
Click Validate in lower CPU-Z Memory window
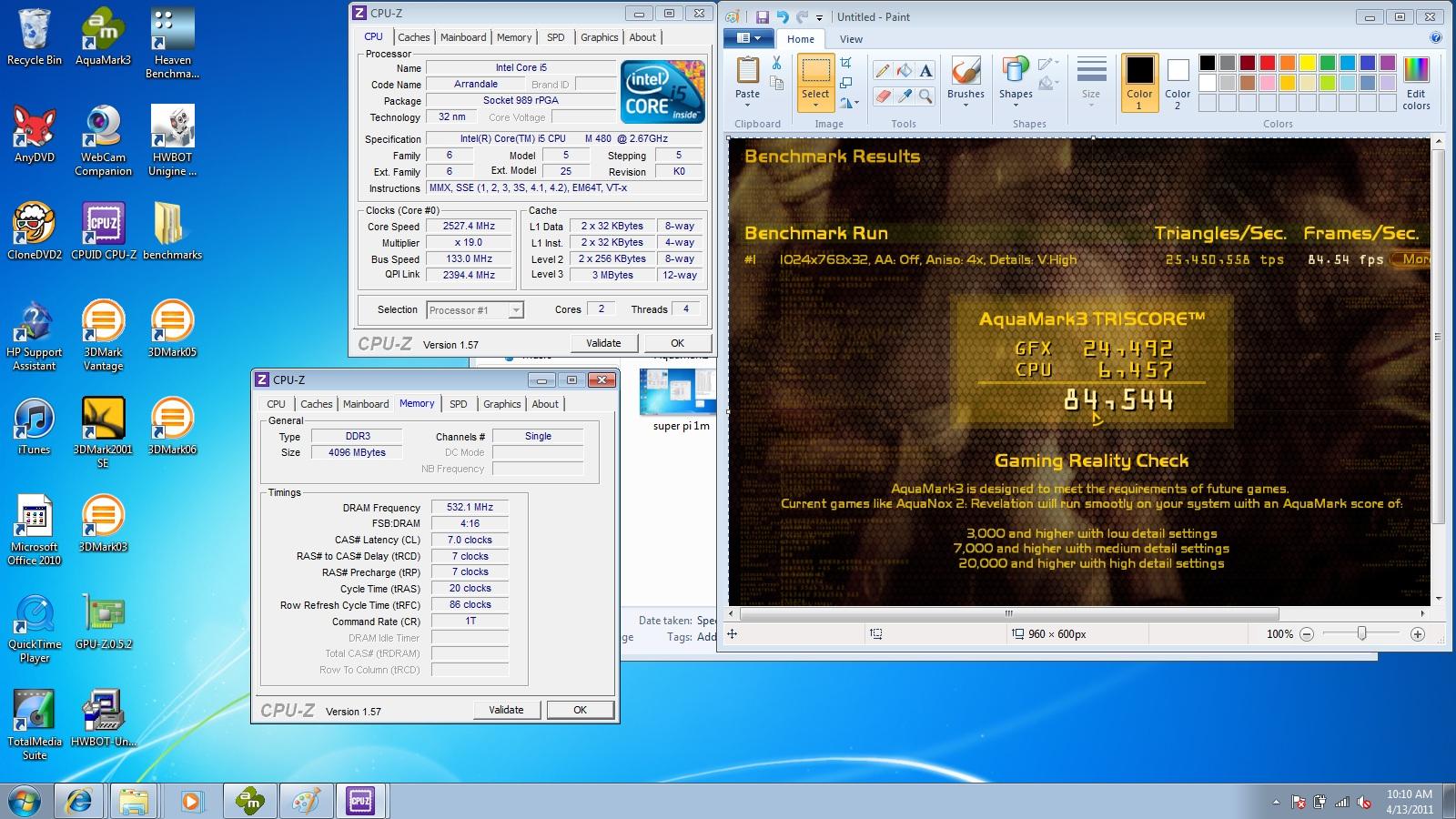click(506, 710)
